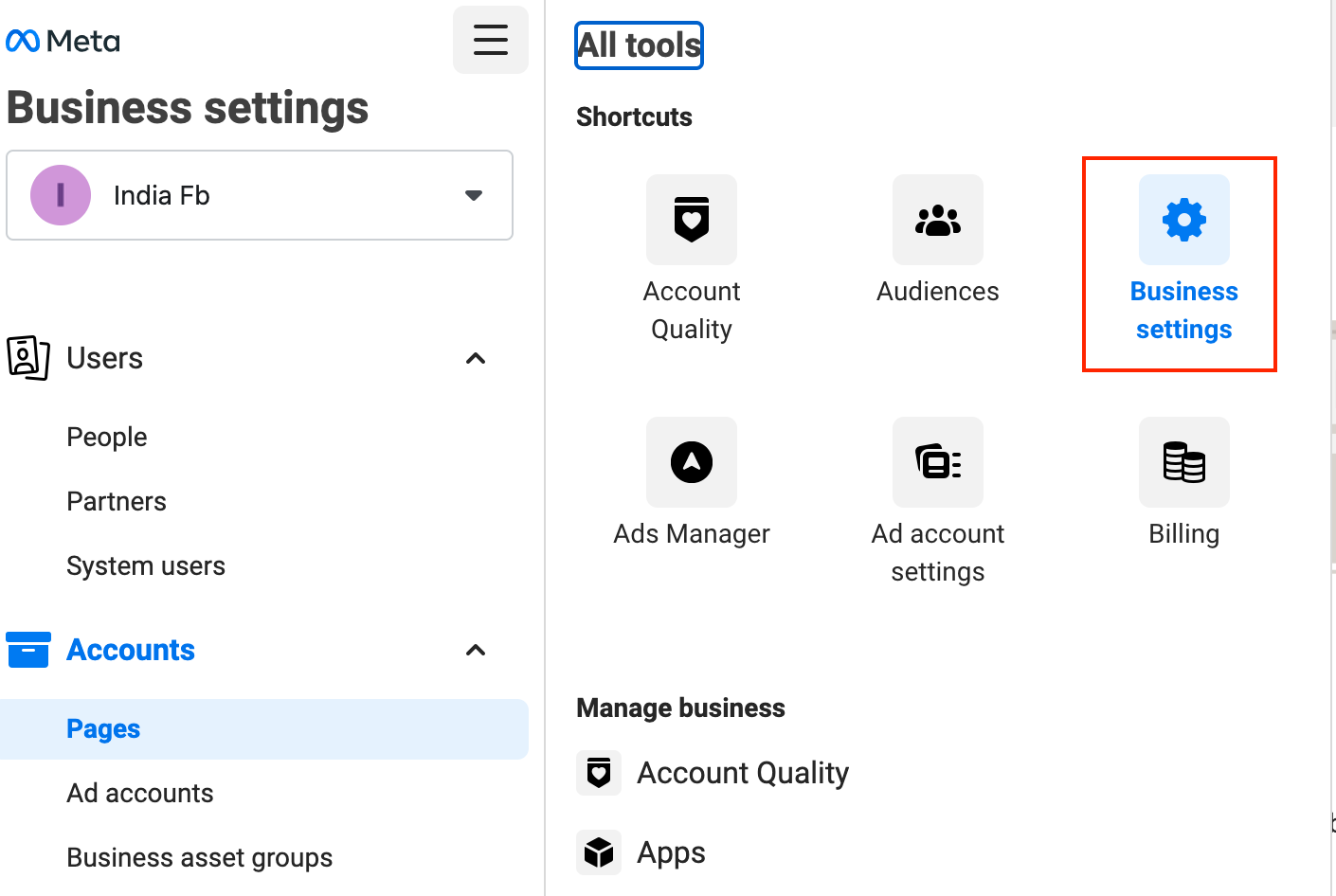The image size is (1336, 896).
Task: Open the Partners settings page
Action: pyautogui.click(x=117, y=501)
